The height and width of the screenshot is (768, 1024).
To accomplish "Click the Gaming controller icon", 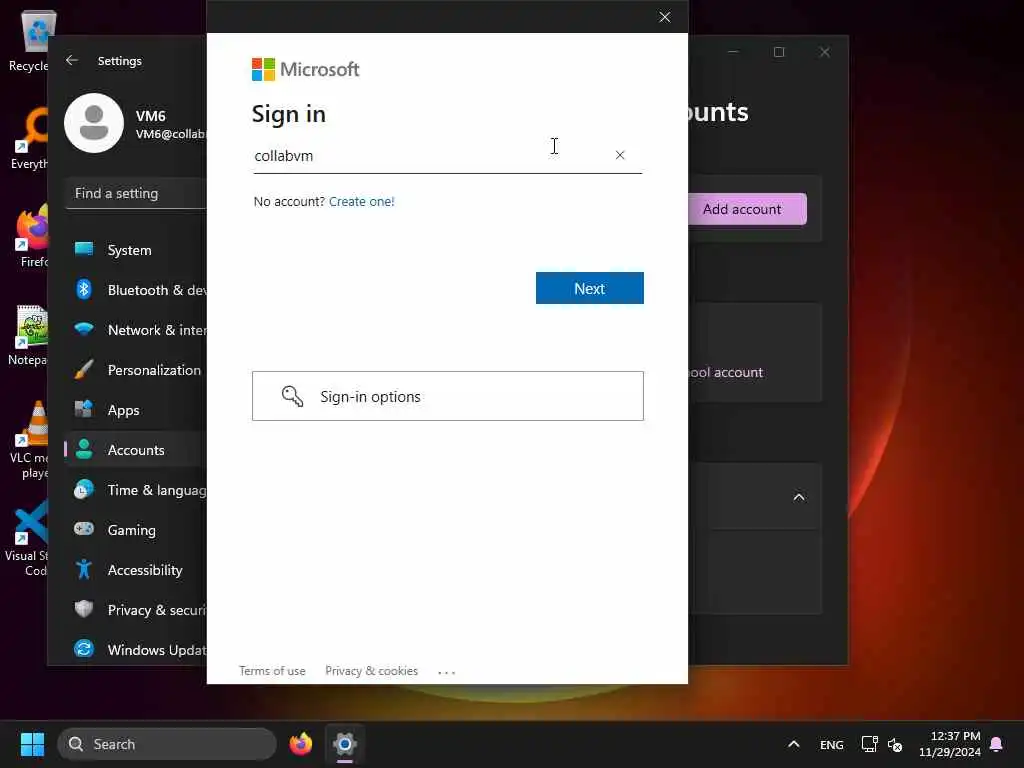I will [x=84, y=528].
